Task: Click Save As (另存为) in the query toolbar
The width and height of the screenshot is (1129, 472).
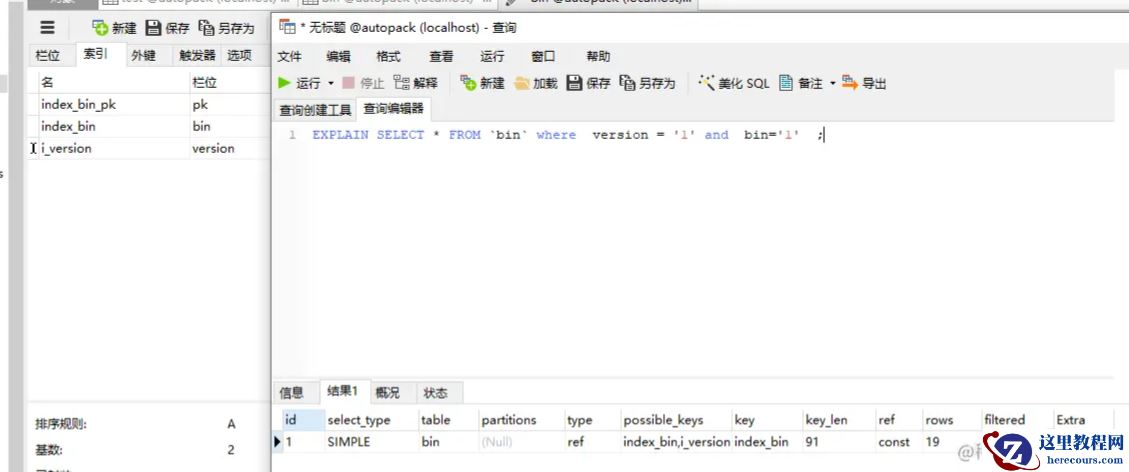Action: (x=647, y=83)
